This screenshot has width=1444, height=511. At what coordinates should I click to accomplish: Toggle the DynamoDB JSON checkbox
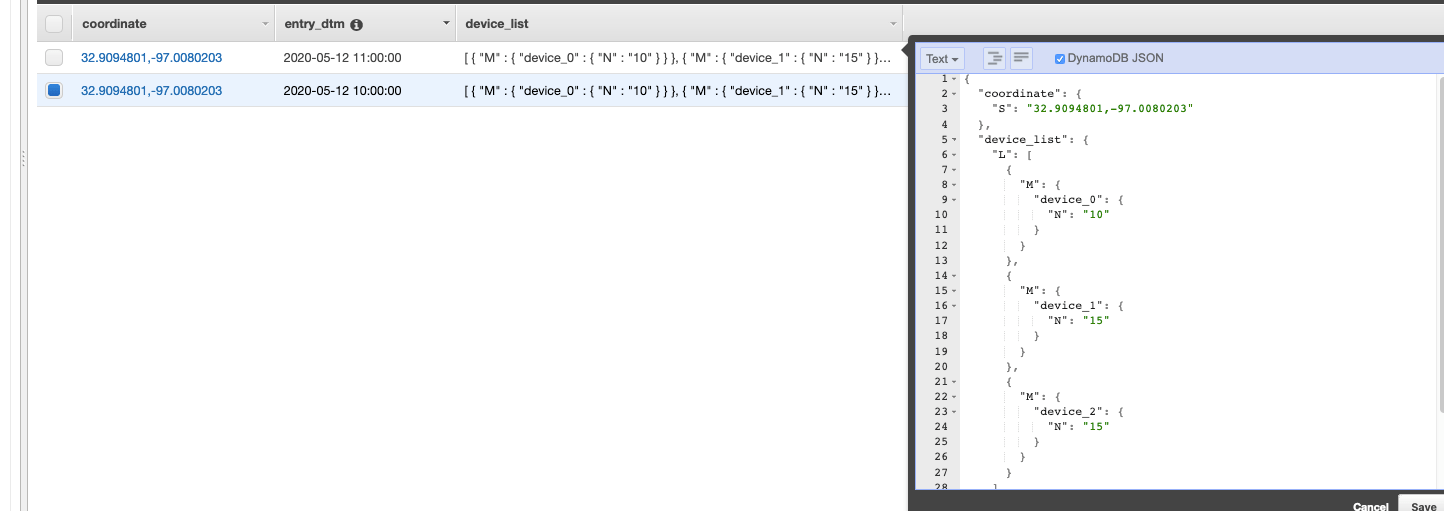pyautogui.click(x=1060, y=59)
